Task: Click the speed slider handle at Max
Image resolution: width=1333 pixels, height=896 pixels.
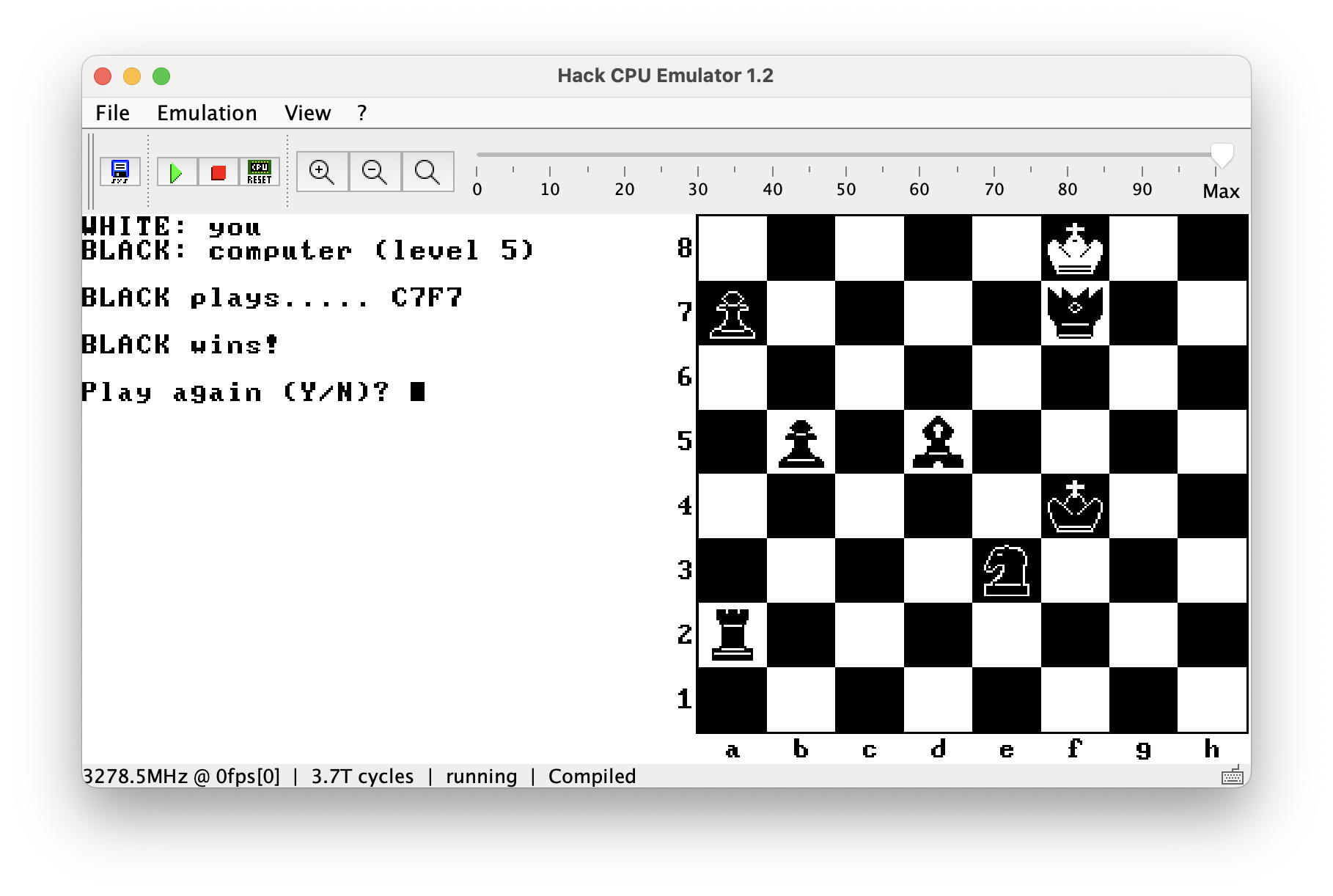Action: (1222, 155)
